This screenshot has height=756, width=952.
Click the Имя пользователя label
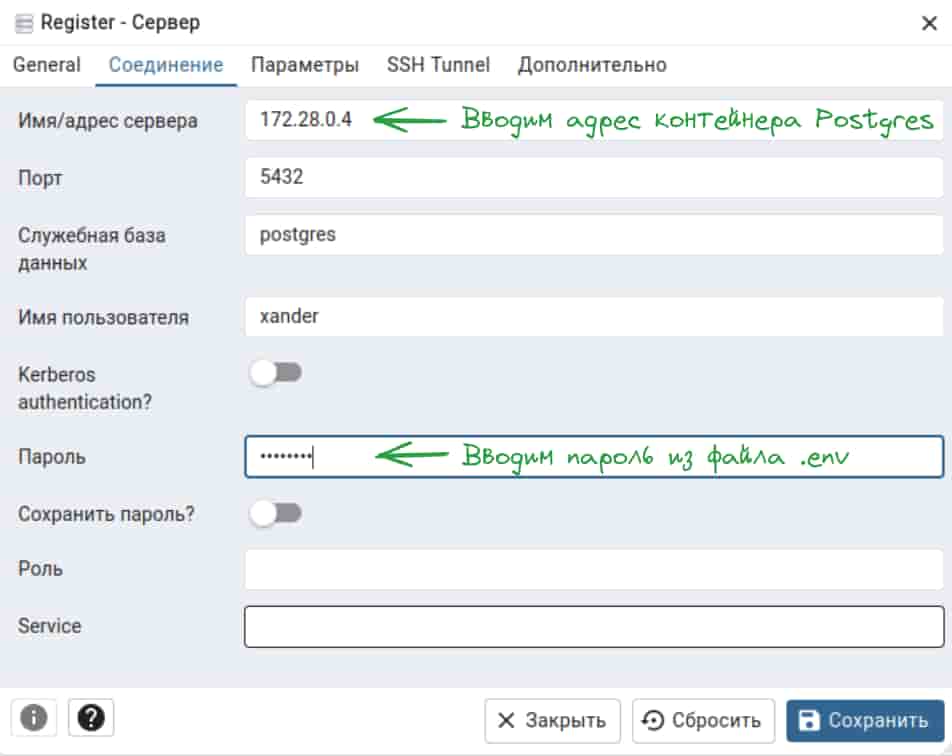[103, 318]
